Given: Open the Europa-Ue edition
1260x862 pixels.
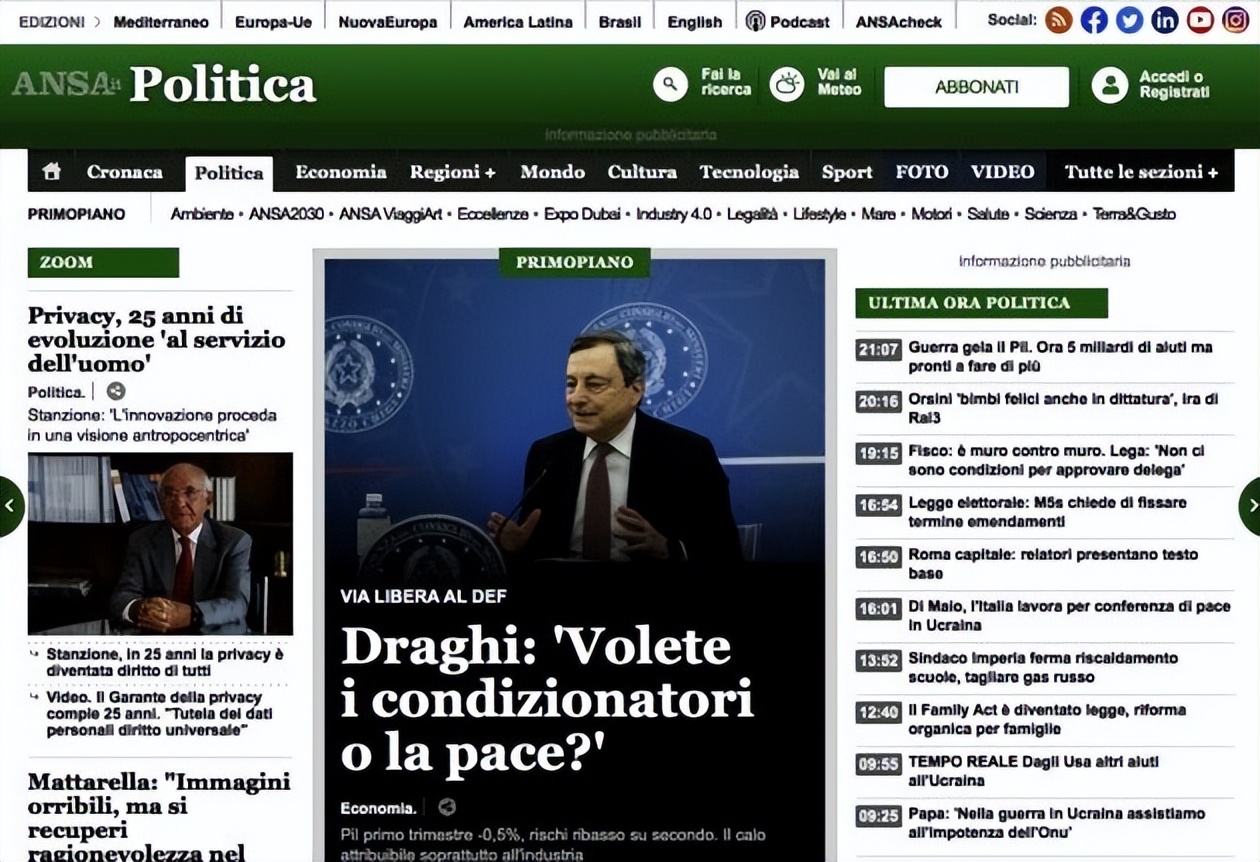Looking at the screenshot, I should coord(273,21).
